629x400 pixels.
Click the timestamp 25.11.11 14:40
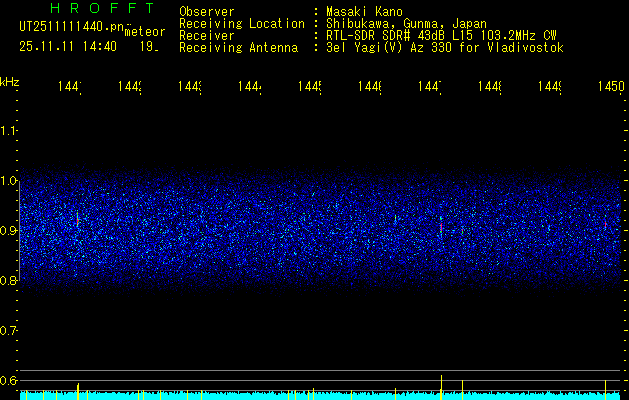click(x=68, y=47)
